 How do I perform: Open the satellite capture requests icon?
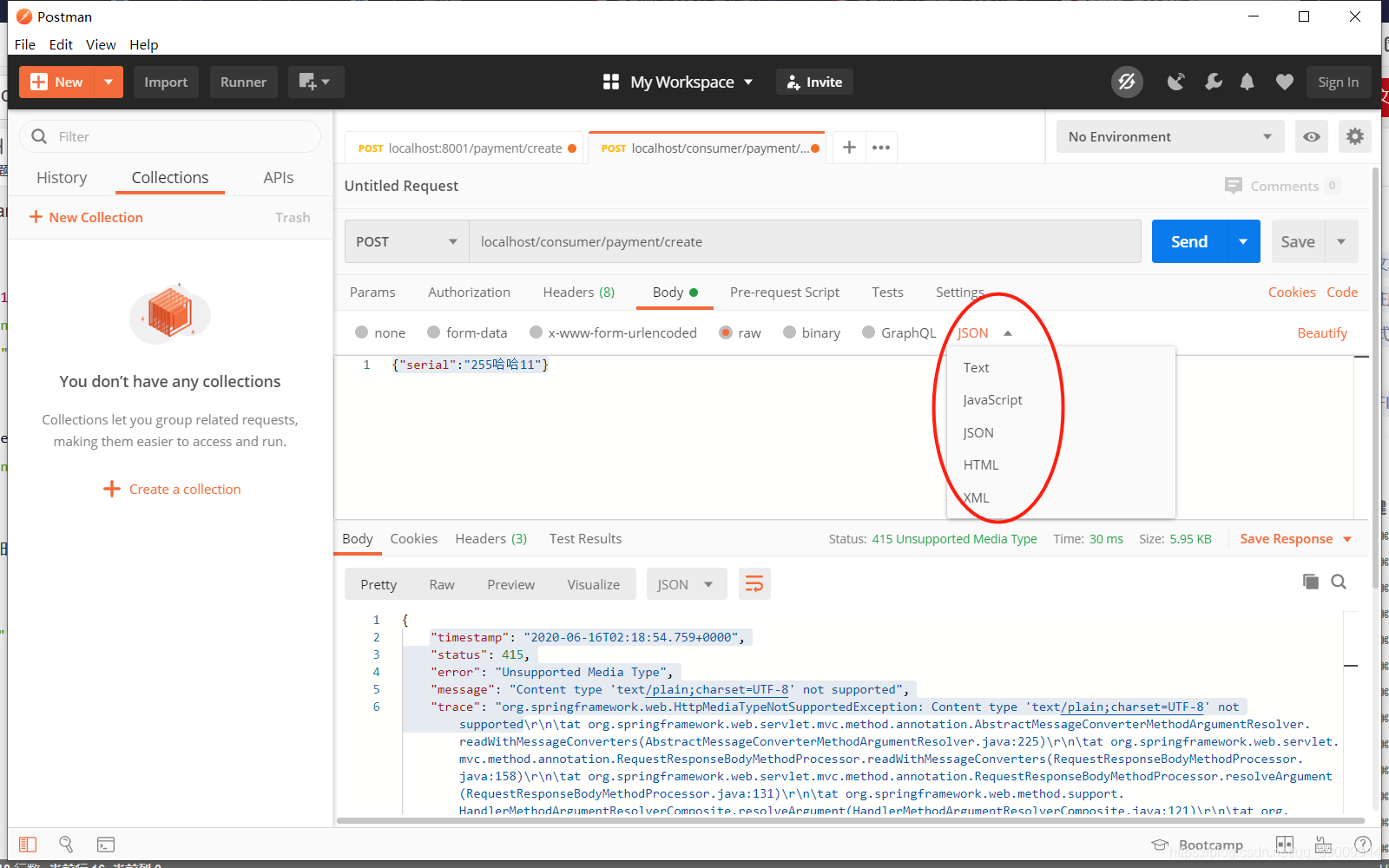[1175, 82]
